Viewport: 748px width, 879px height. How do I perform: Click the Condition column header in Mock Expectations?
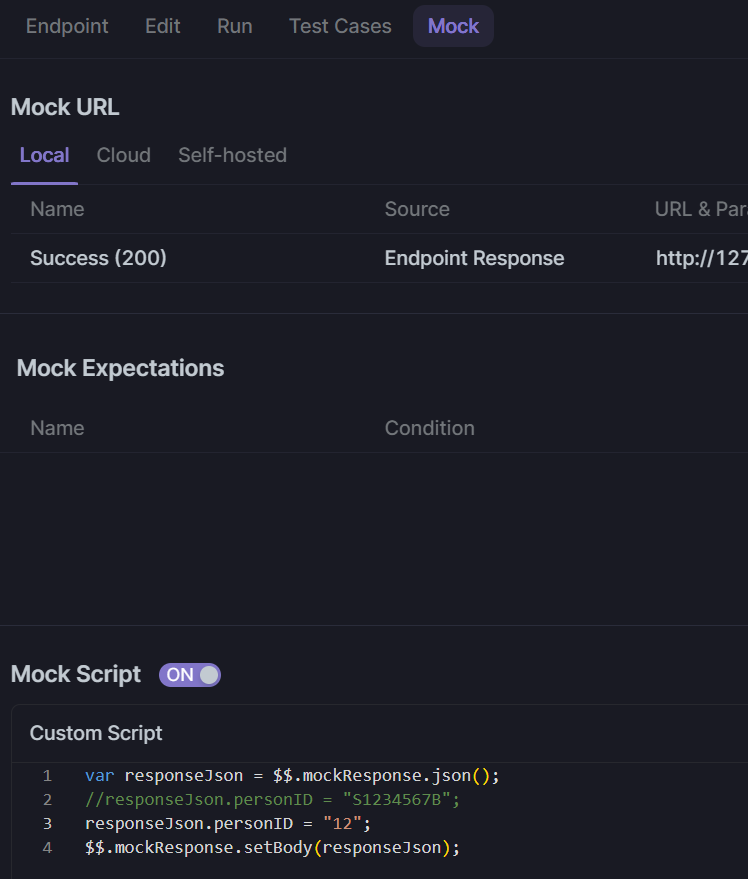(429, 428)
